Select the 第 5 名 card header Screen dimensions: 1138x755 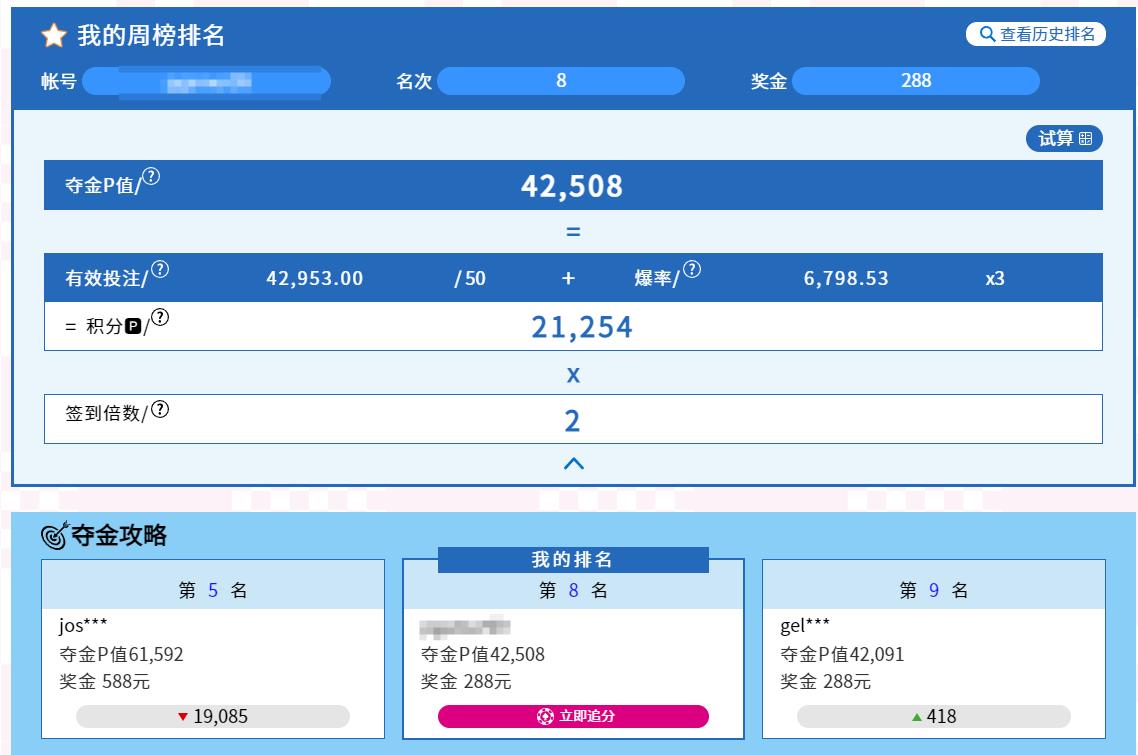click(x=213, y=590)
